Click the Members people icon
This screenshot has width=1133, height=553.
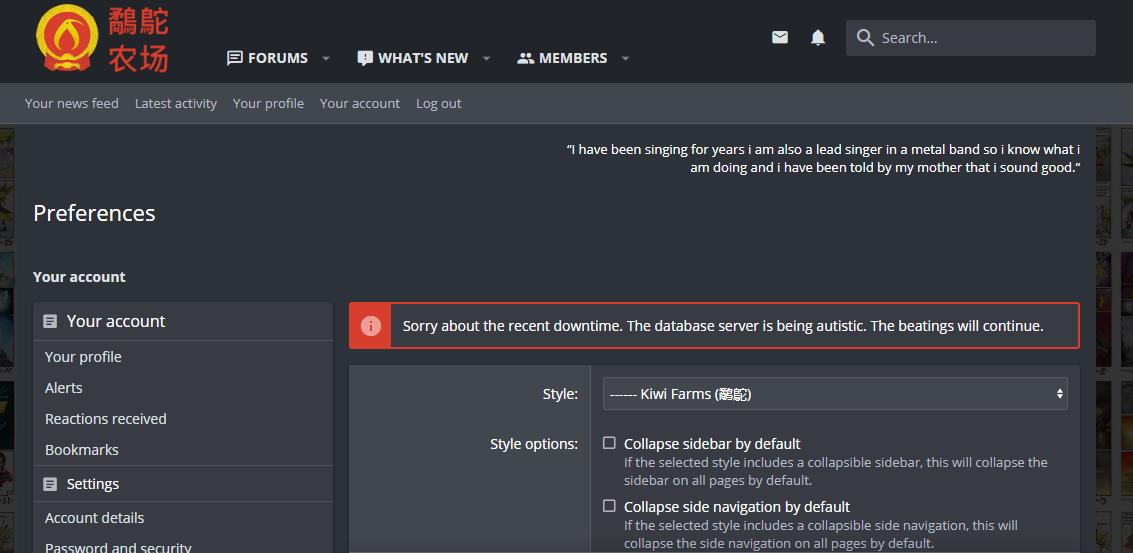tap(525, 59)
